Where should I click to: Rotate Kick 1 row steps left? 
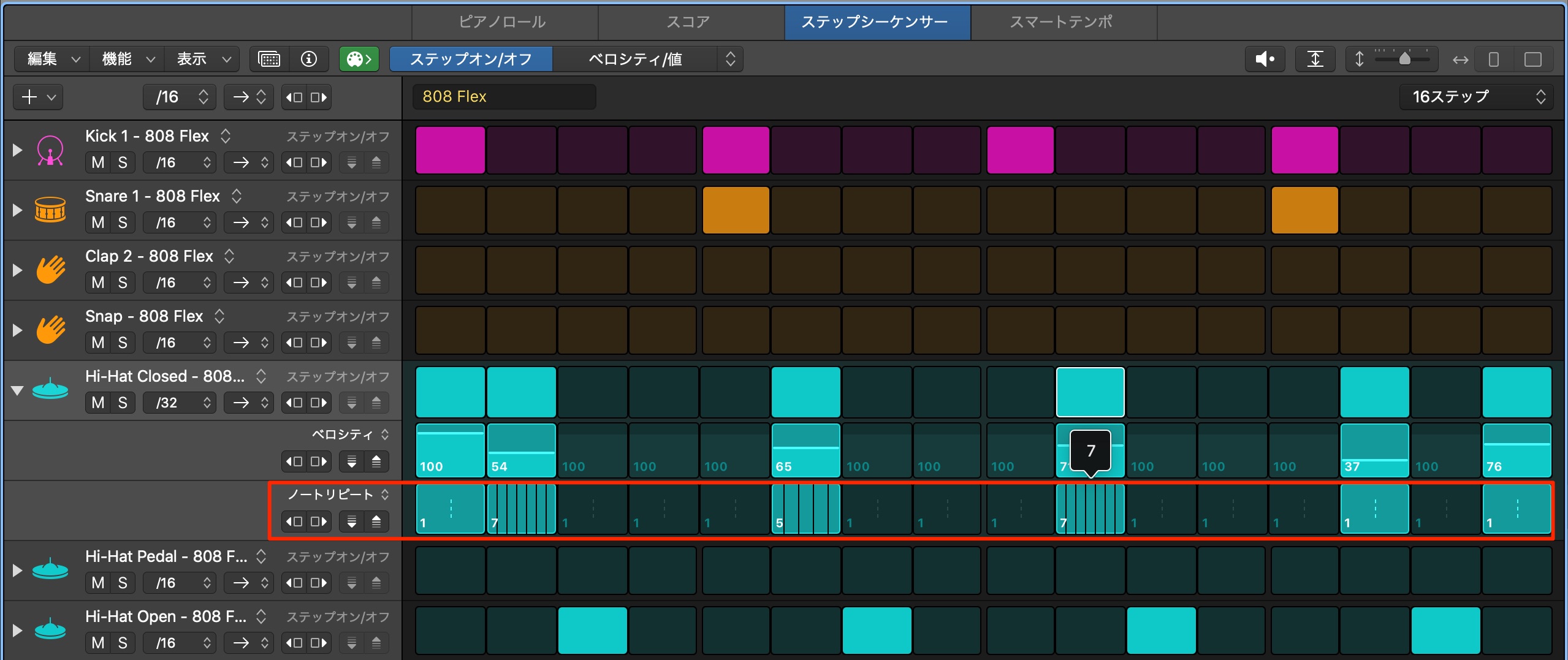coord(295,162)
